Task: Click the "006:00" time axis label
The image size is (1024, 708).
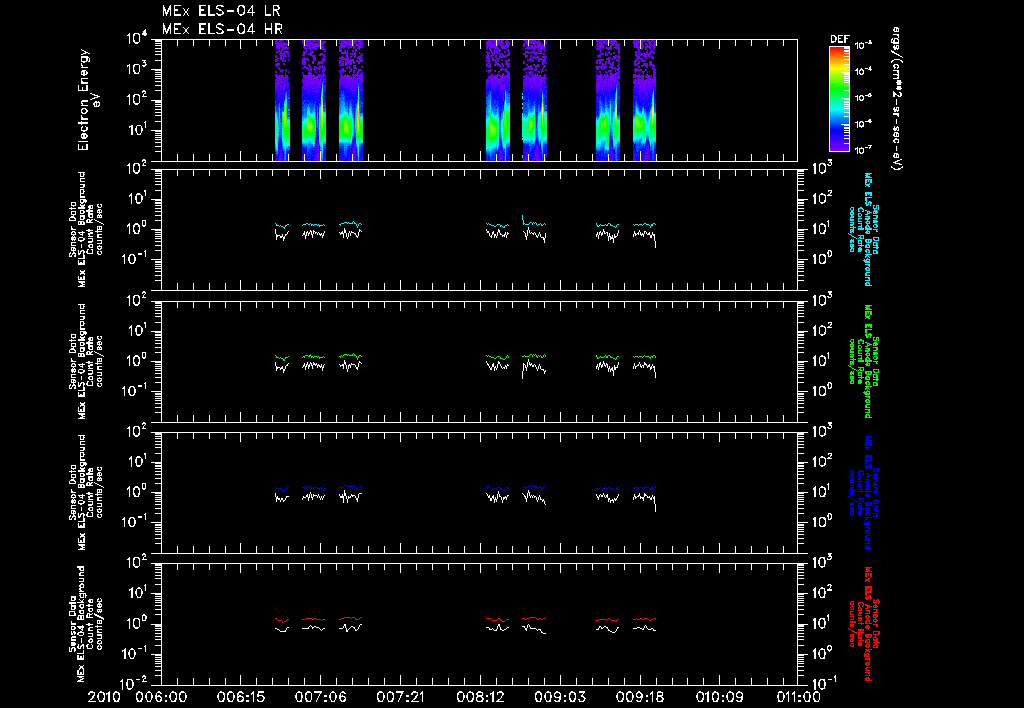Action: (x=161, y=698)
